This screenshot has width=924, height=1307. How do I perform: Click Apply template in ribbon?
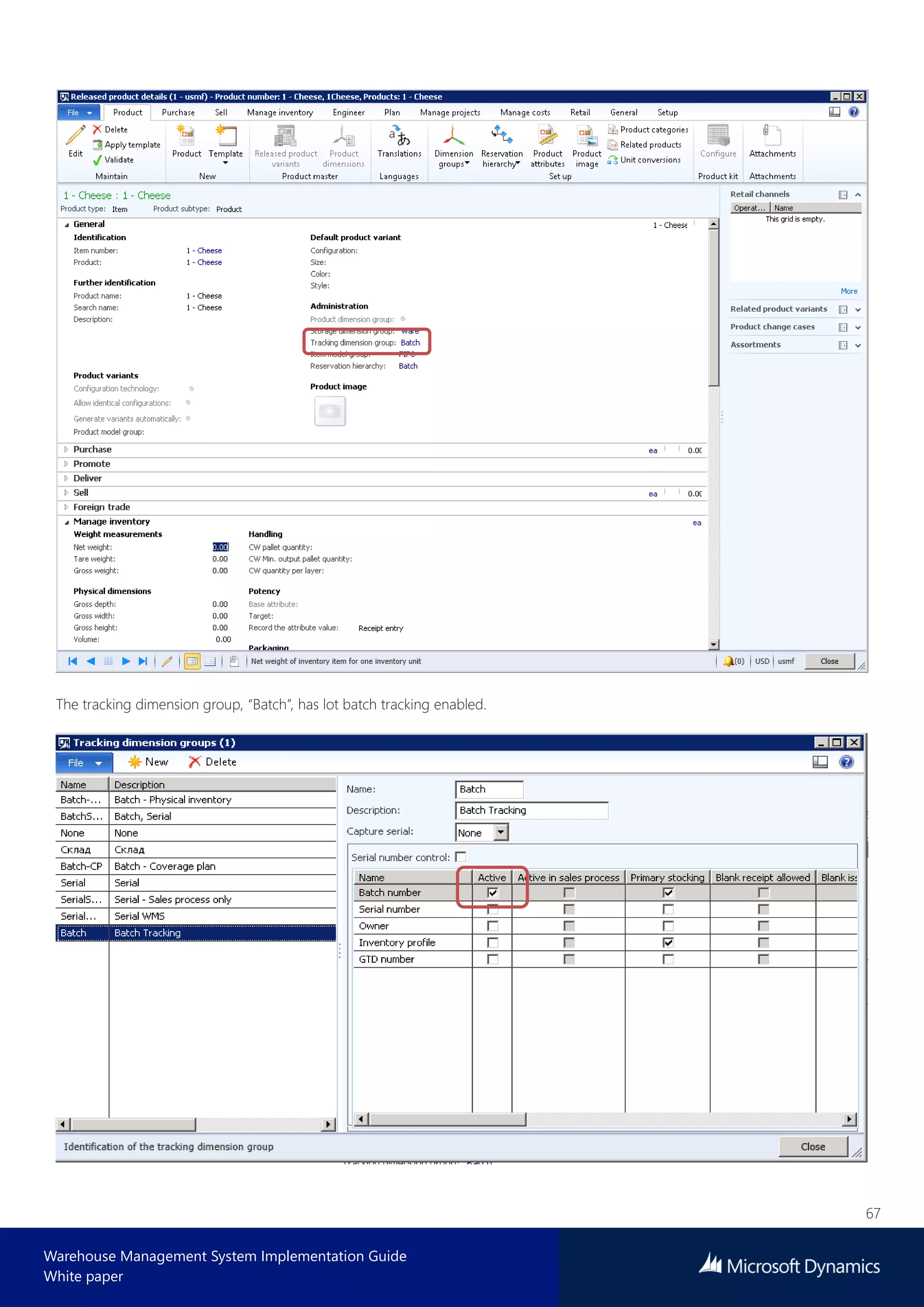point(126,144)
